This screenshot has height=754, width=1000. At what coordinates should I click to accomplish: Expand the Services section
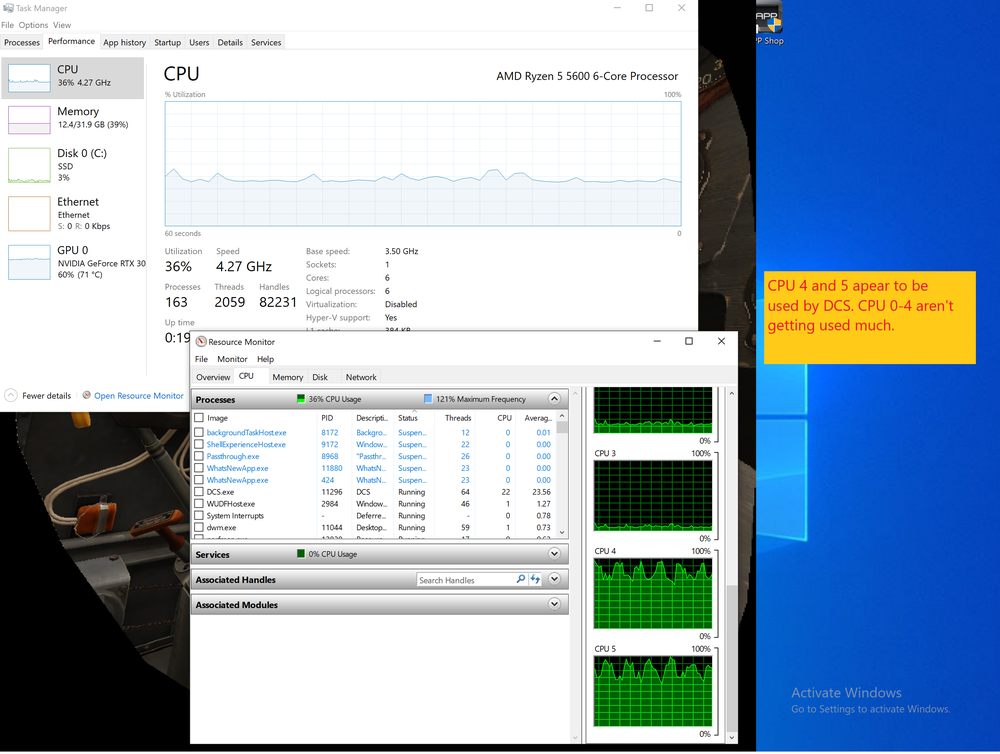[x=554, y=554]
